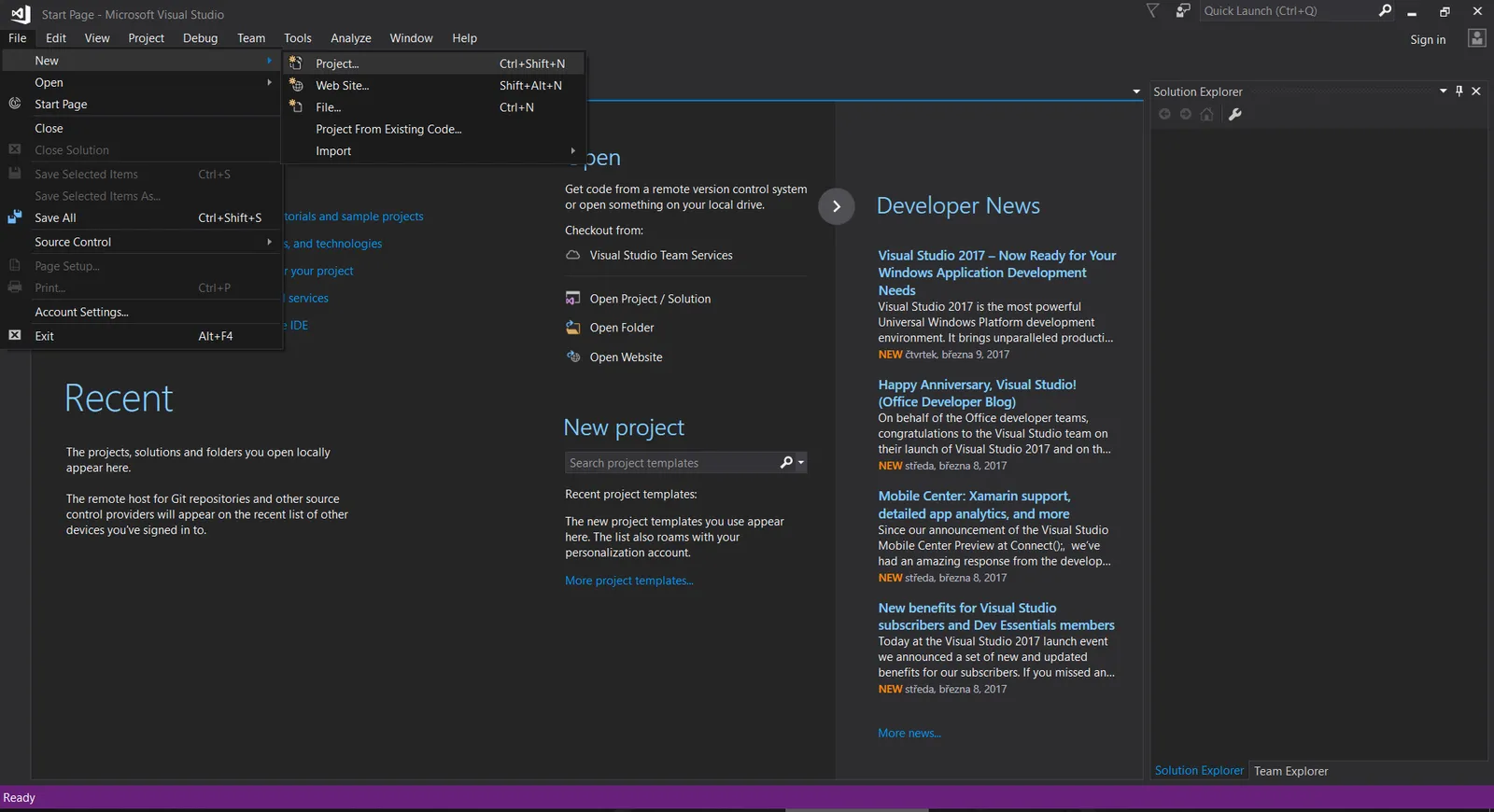Open Visual Studio 2017 Now Ready article

(x=996, y=273)
